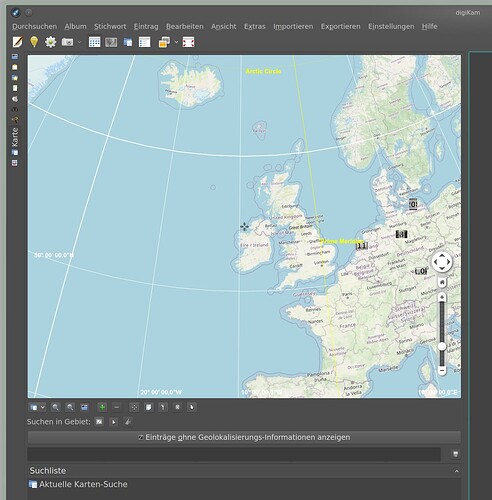Click the arrow icon next to Suchen in Gebiet

point(114,422)
